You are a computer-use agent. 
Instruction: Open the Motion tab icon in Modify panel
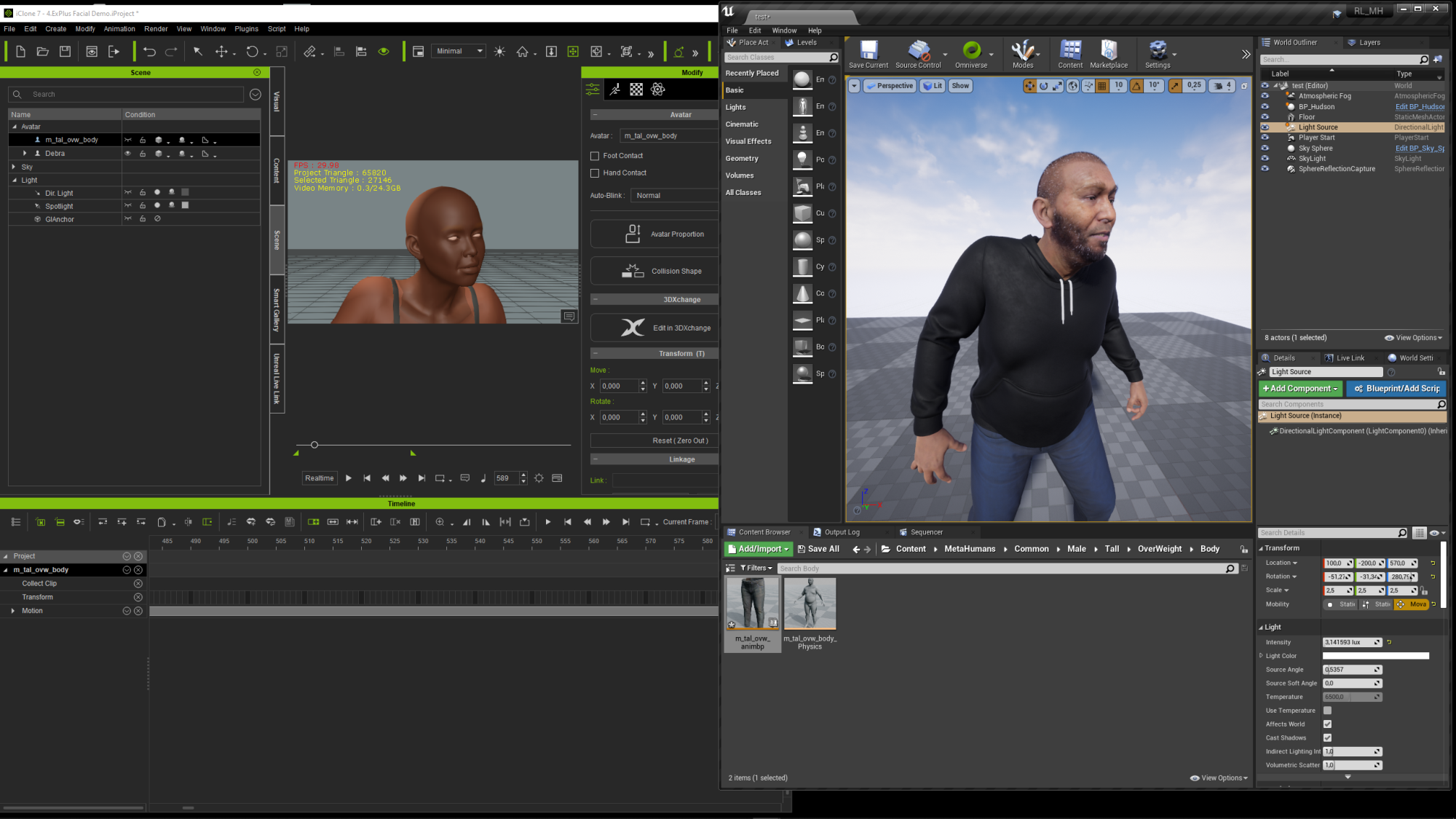(x=615, y=89)
